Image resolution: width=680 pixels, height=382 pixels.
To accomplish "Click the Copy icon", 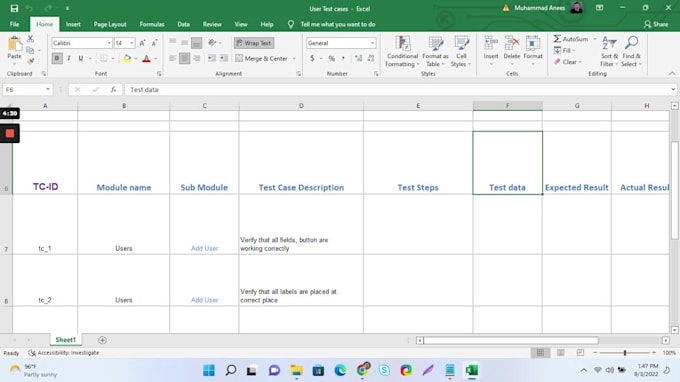I will tap(30, 50).
